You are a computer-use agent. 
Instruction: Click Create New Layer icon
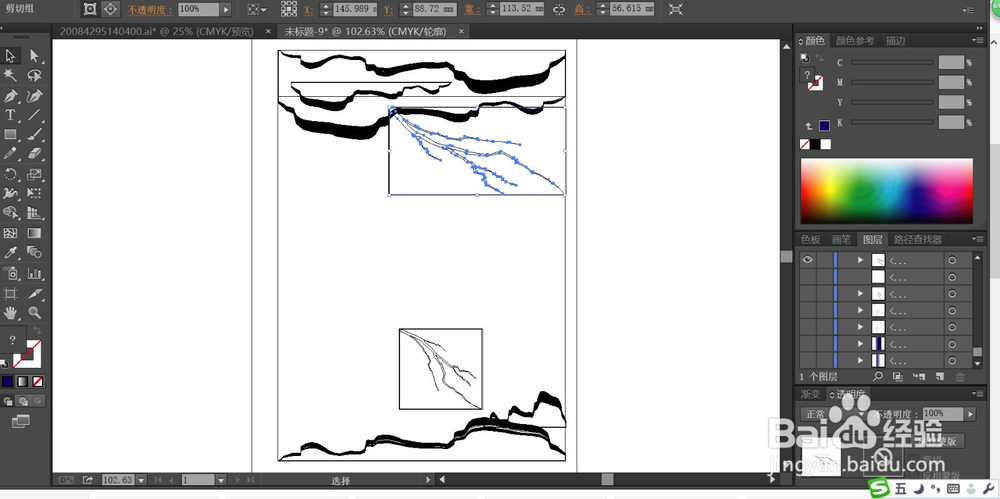coord(939,377)
